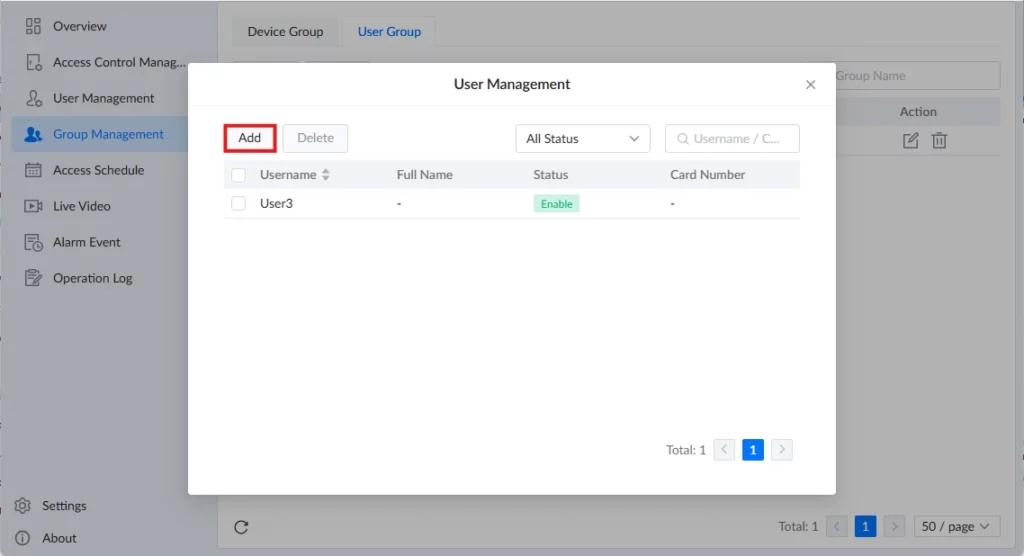Image resolution: width=1024 pixels, height=556 pixels.
Task: Select page 1 in background pagination
Action: (865, 527)
